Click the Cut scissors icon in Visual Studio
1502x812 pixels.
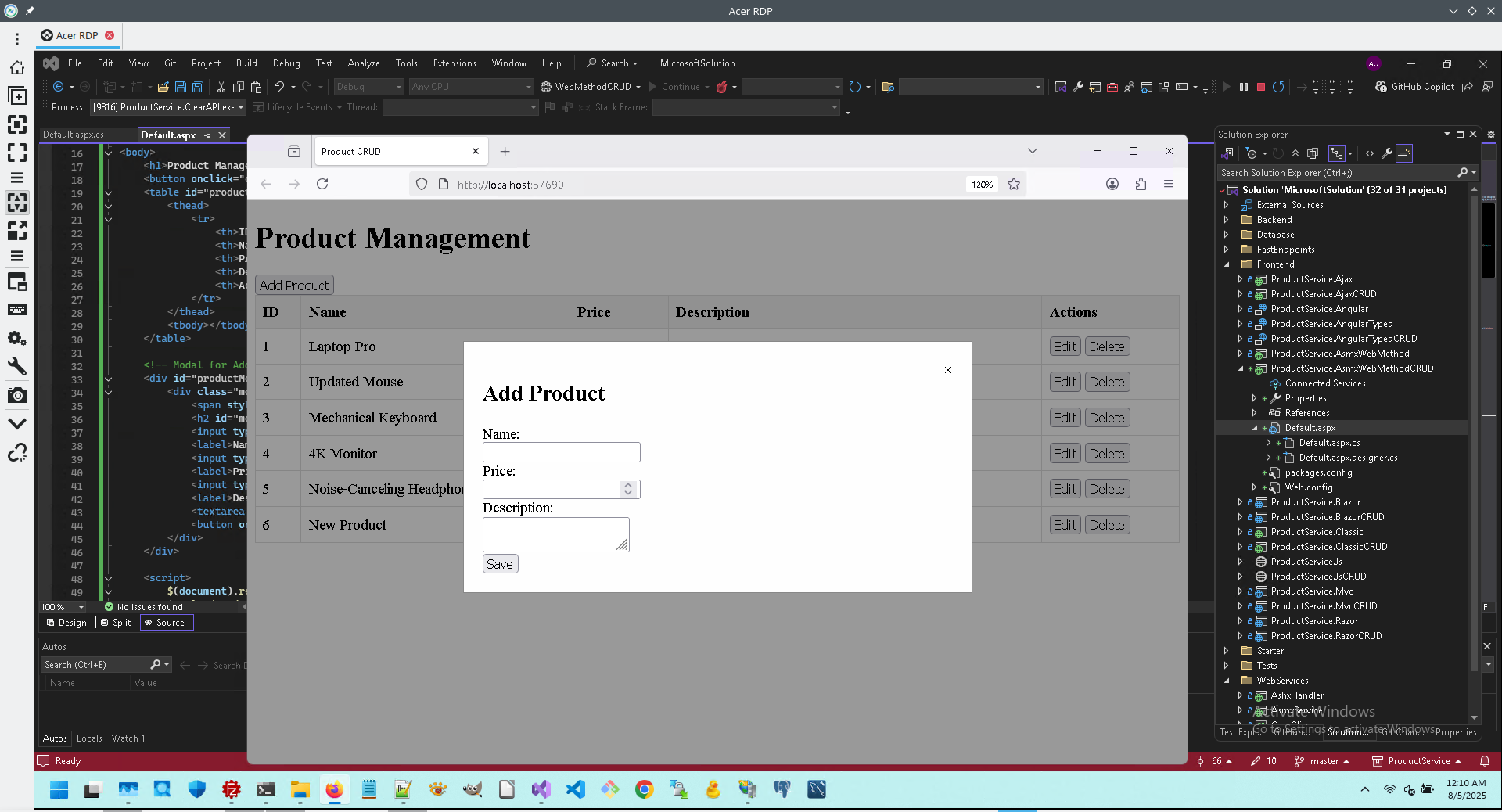(221, 87)
